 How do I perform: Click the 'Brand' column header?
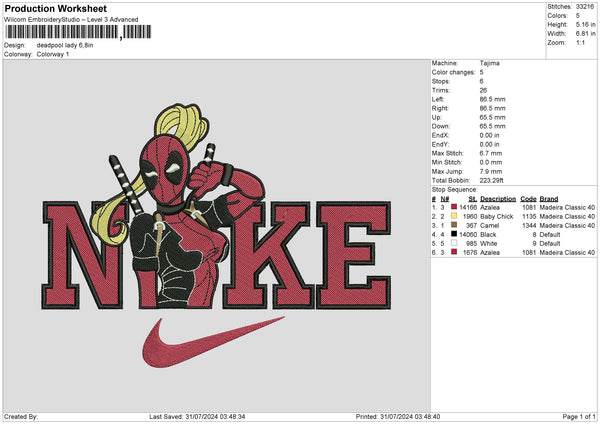[549, 199]
